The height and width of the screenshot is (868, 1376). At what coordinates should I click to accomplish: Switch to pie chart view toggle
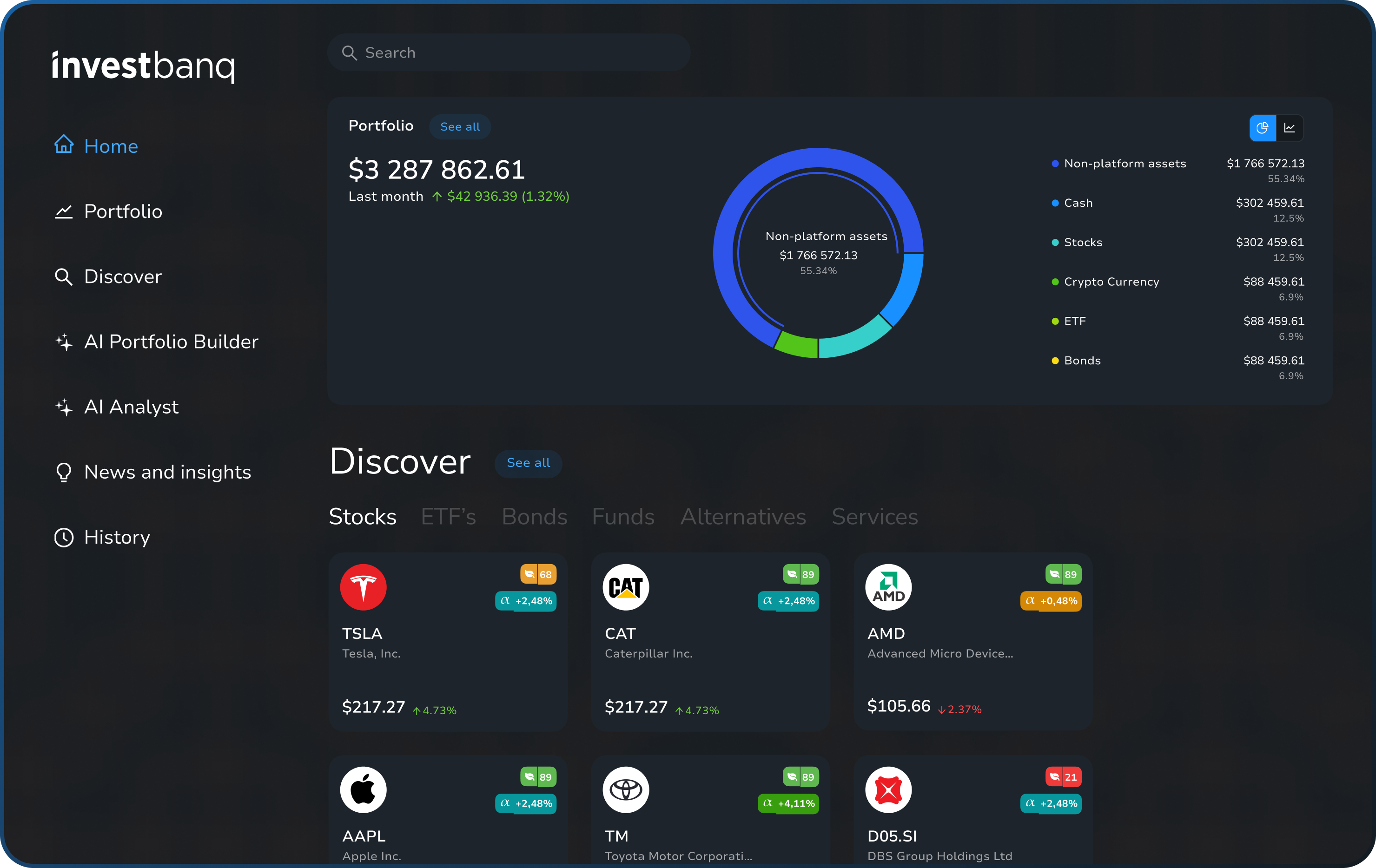(x=1262, y=127)
